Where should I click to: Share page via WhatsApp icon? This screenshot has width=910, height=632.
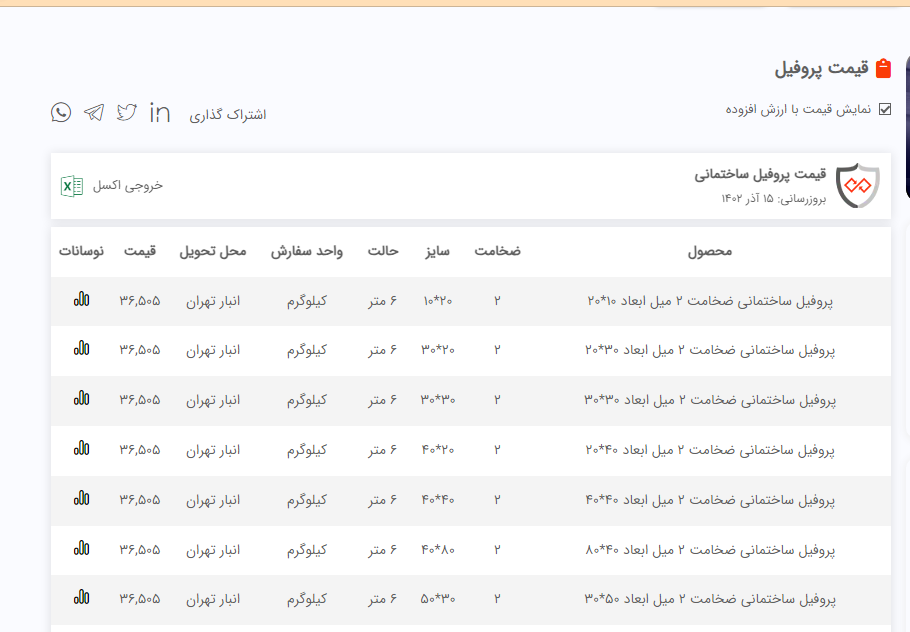(61, 112)
